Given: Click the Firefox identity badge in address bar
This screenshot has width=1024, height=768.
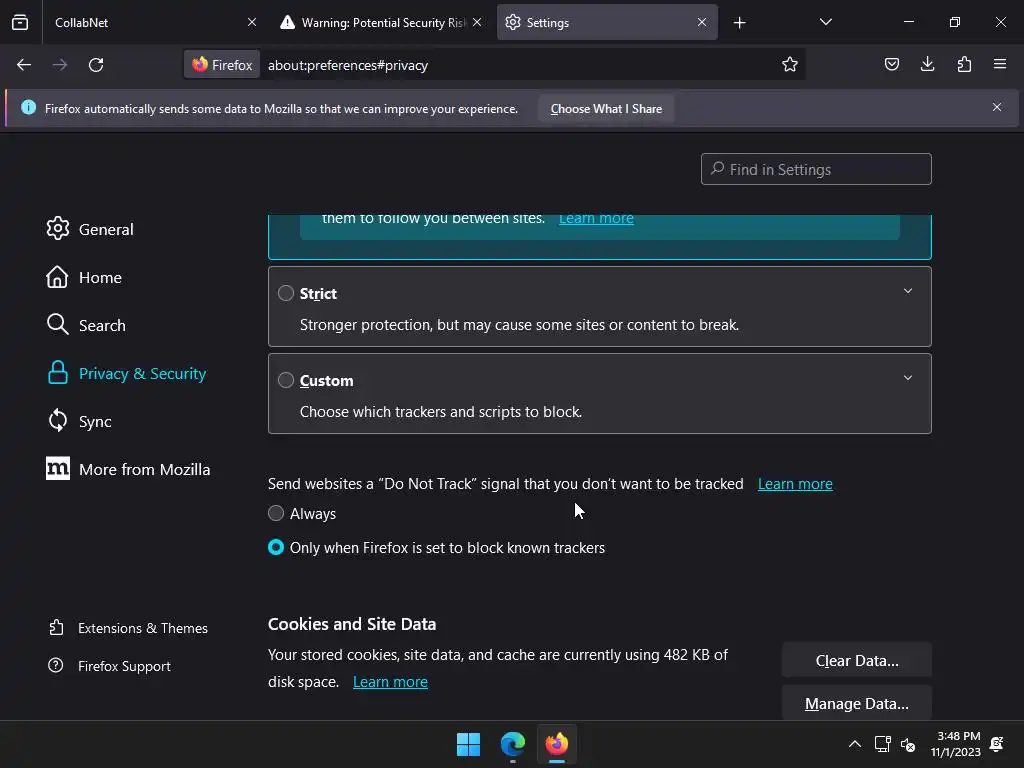Looking at the screenshot, I should pyautogui.click(x=222, y=65).
